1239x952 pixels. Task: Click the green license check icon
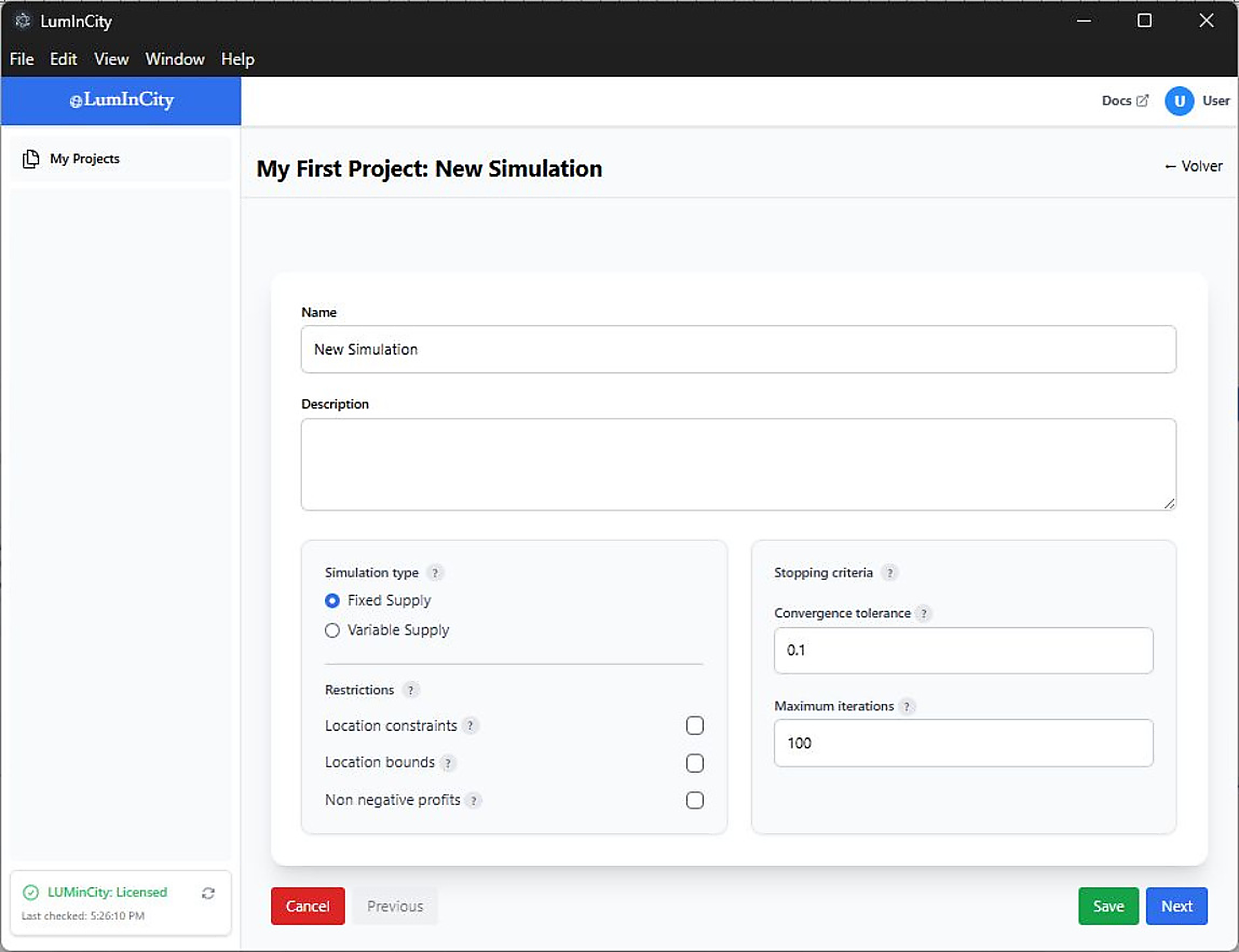coord(31,893)
